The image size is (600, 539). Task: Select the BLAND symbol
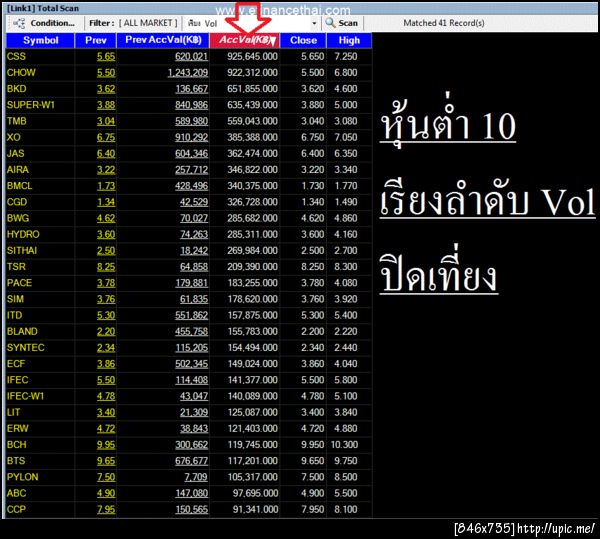[x=23, y=331]
